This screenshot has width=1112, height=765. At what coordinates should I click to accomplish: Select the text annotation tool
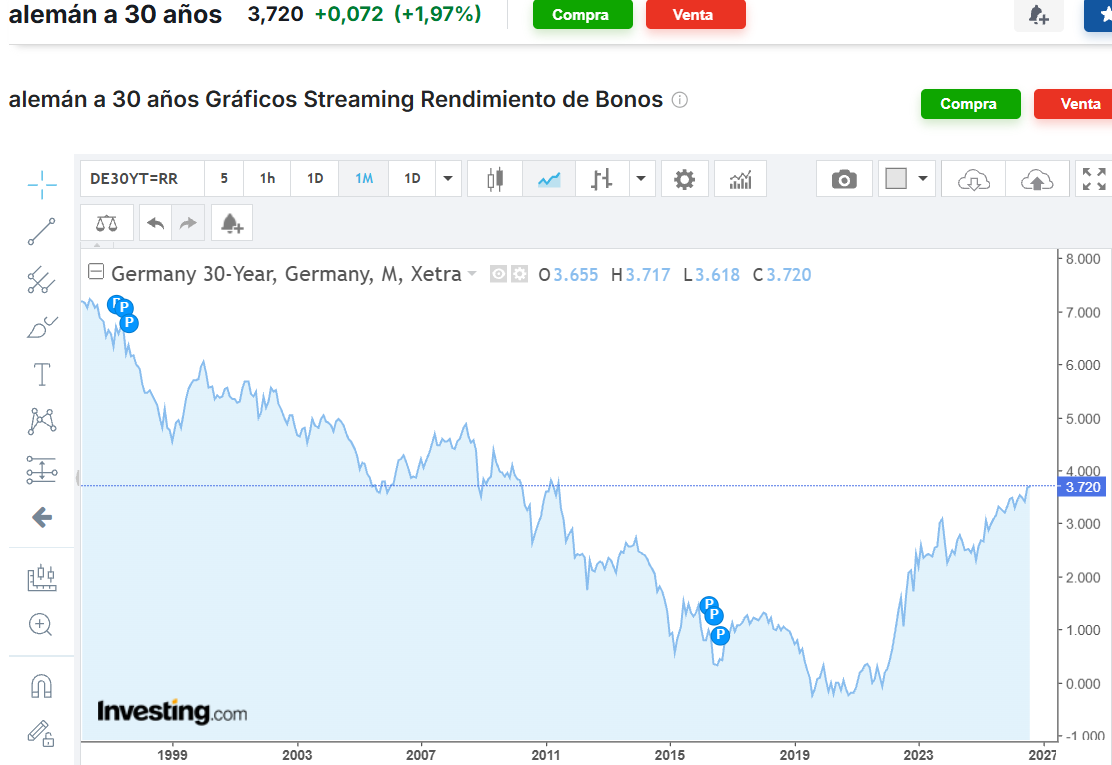click(x=42, y=374)
